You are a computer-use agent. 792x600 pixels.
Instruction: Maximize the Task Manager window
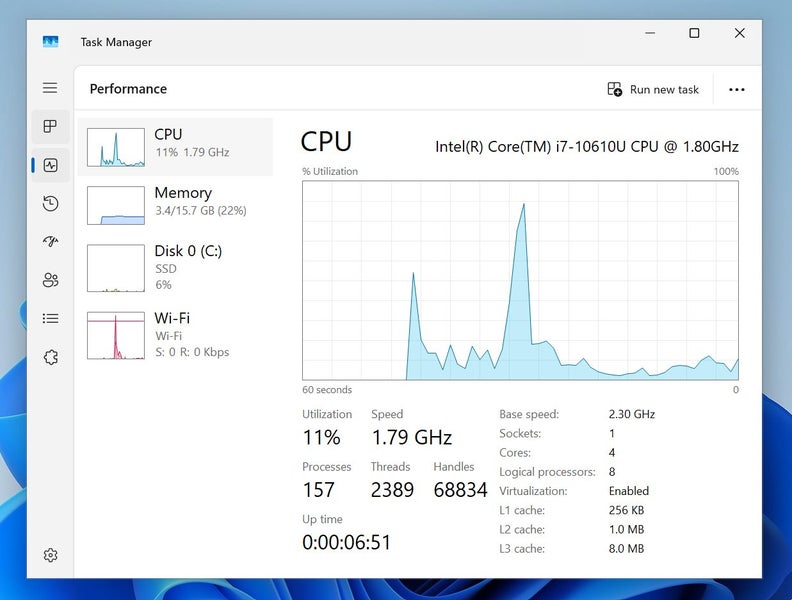[x=694, y=33]
